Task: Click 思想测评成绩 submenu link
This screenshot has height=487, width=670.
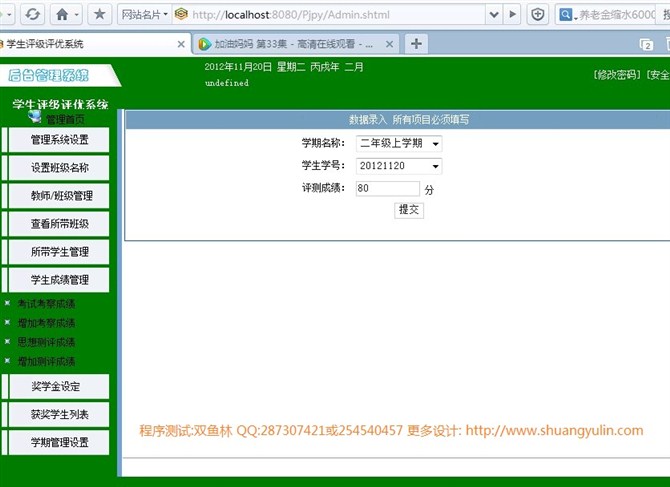Action: point(46,342)
